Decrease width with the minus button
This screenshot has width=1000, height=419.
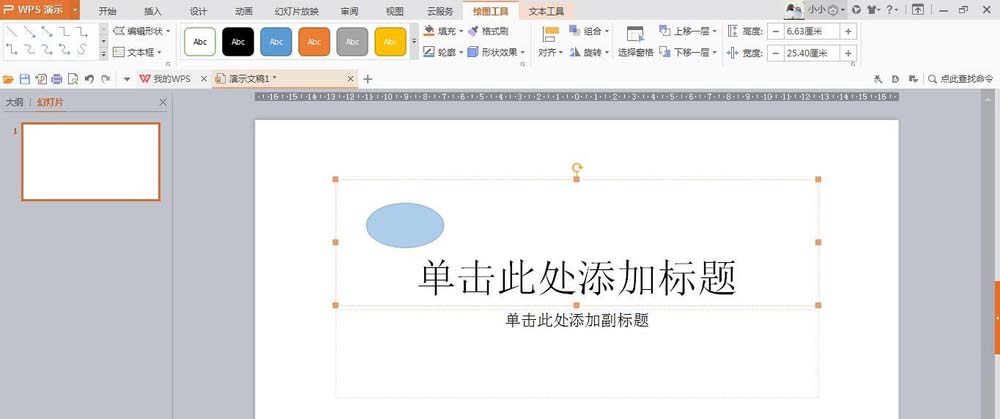click(x=775, y=52)
